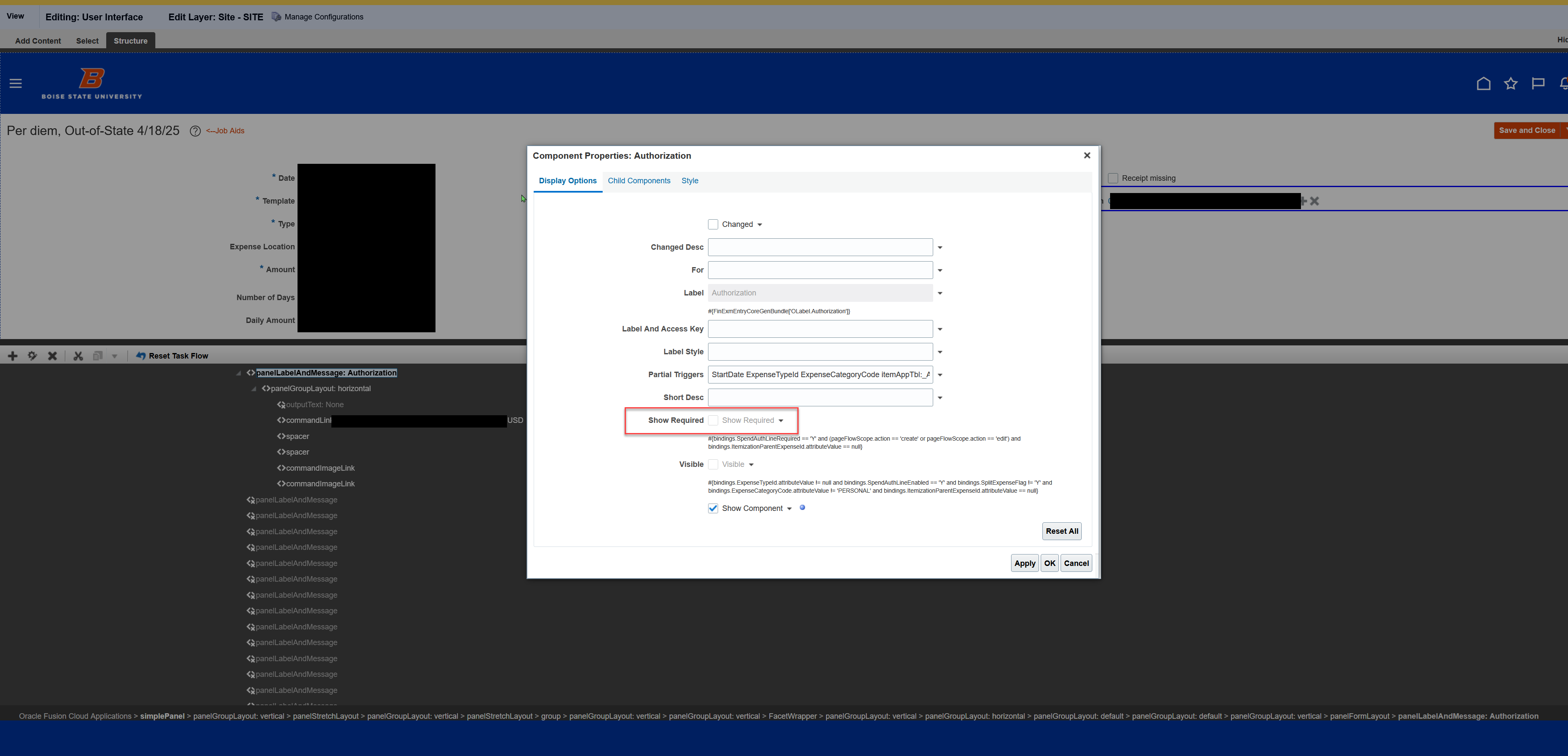Collapse the panelGroupLayout: horizontal tree node
Image resolution: width=1568 pixels, height=756 pixels.
pyautogui.click(x=254, y=389)
